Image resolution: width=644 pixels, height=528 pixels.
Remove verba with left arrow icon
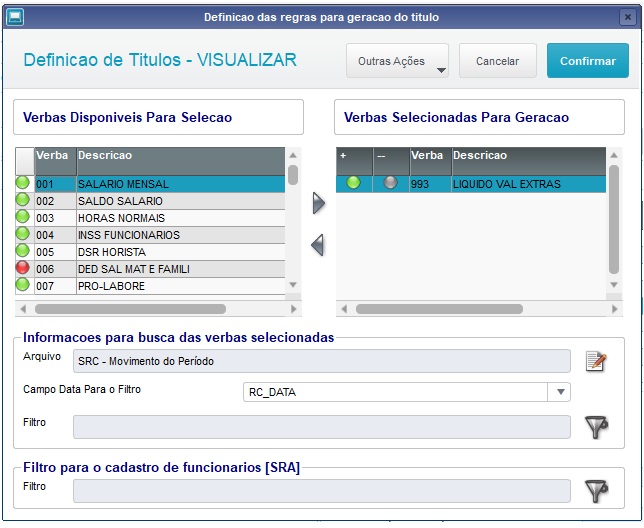(x=317, y=245)
